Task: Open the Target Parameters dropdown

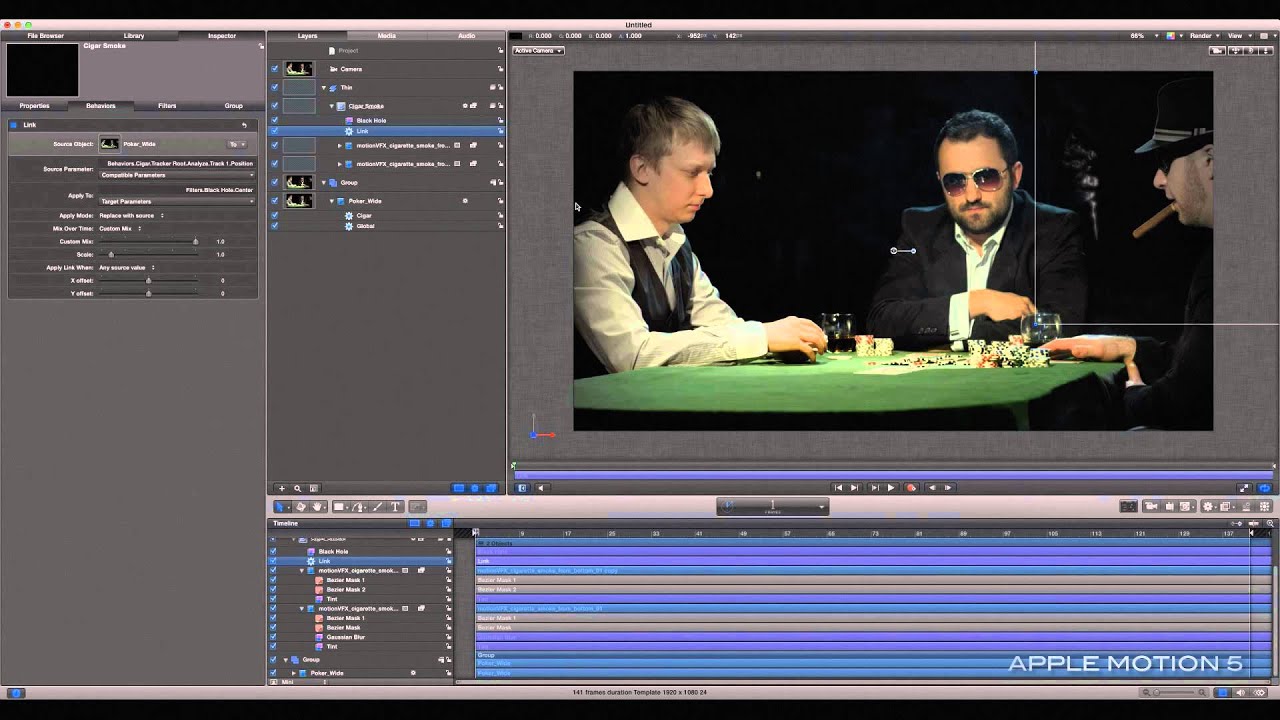Action: point(177,201)
